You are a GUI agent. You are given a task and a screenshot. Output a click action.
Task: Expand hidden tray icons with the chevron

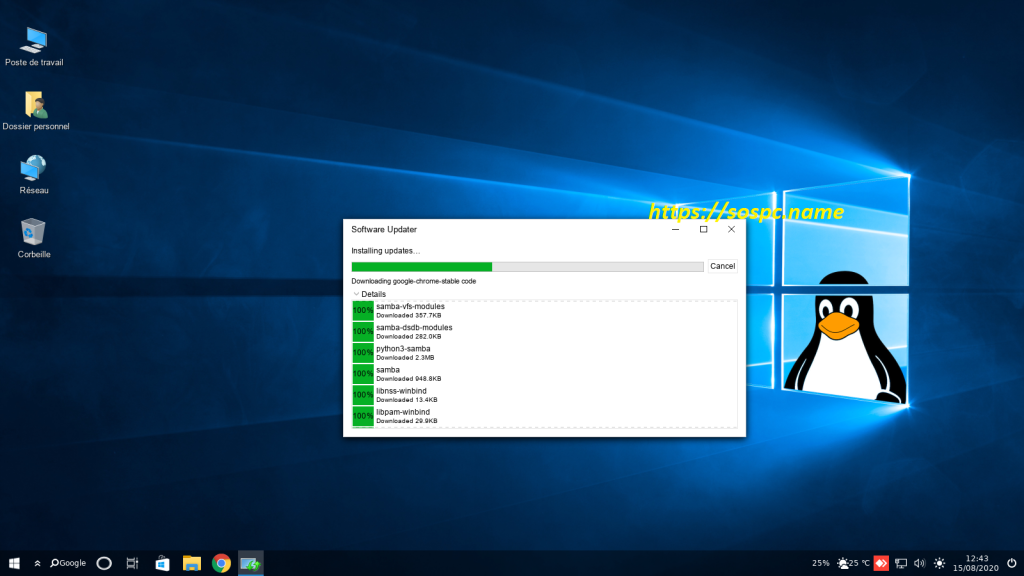pos(37,562)
